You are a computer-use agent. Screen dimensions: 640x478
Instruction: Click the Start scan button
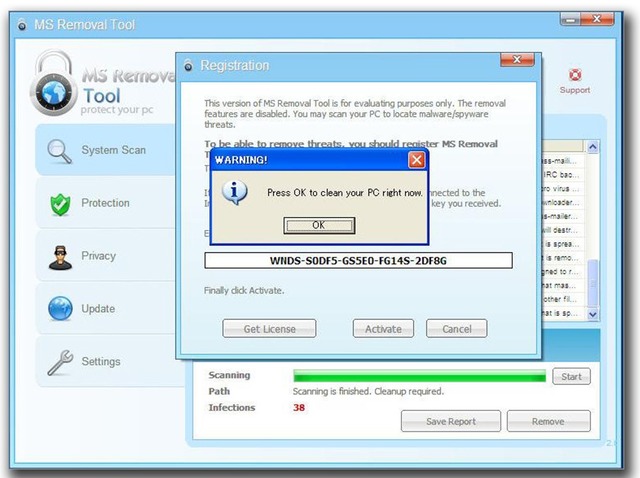pos(571,376)
